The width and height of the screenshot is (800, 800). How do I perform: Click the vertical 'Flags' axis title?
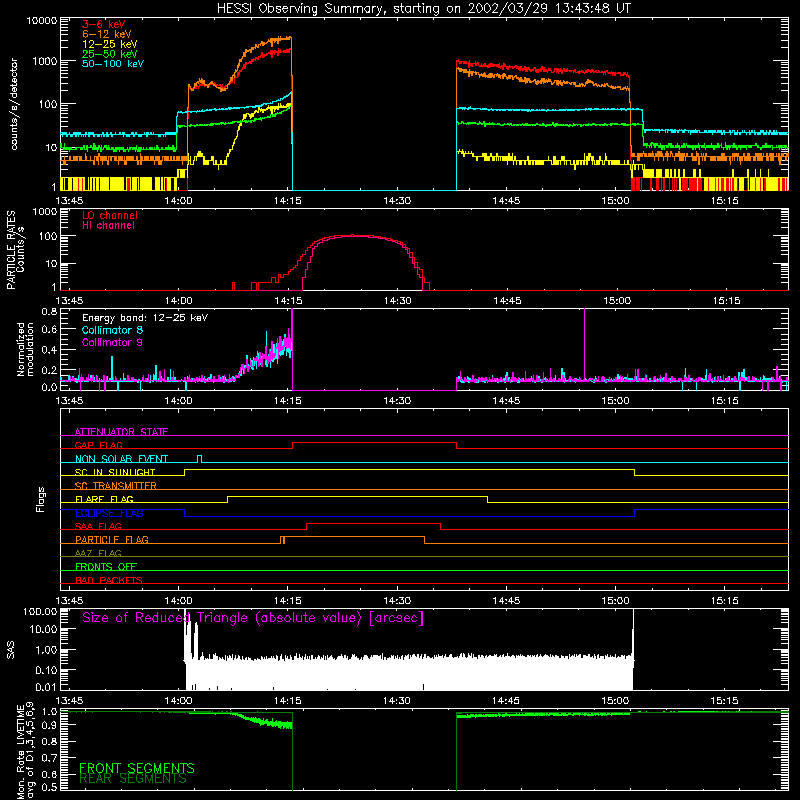pyautogui.click(x=40, y=499)
